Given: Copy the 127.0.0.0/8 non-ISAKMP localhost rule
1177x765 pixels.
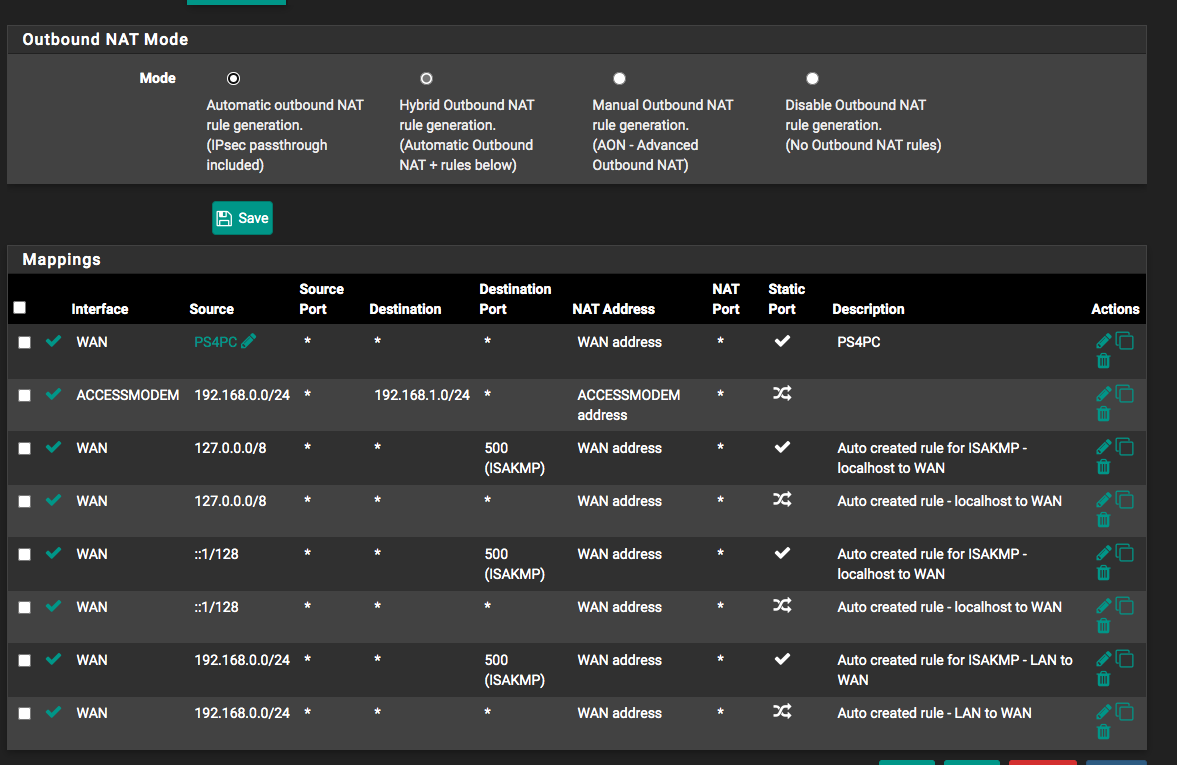Looking at the screenshot, I should click(x=1124, y=500).
